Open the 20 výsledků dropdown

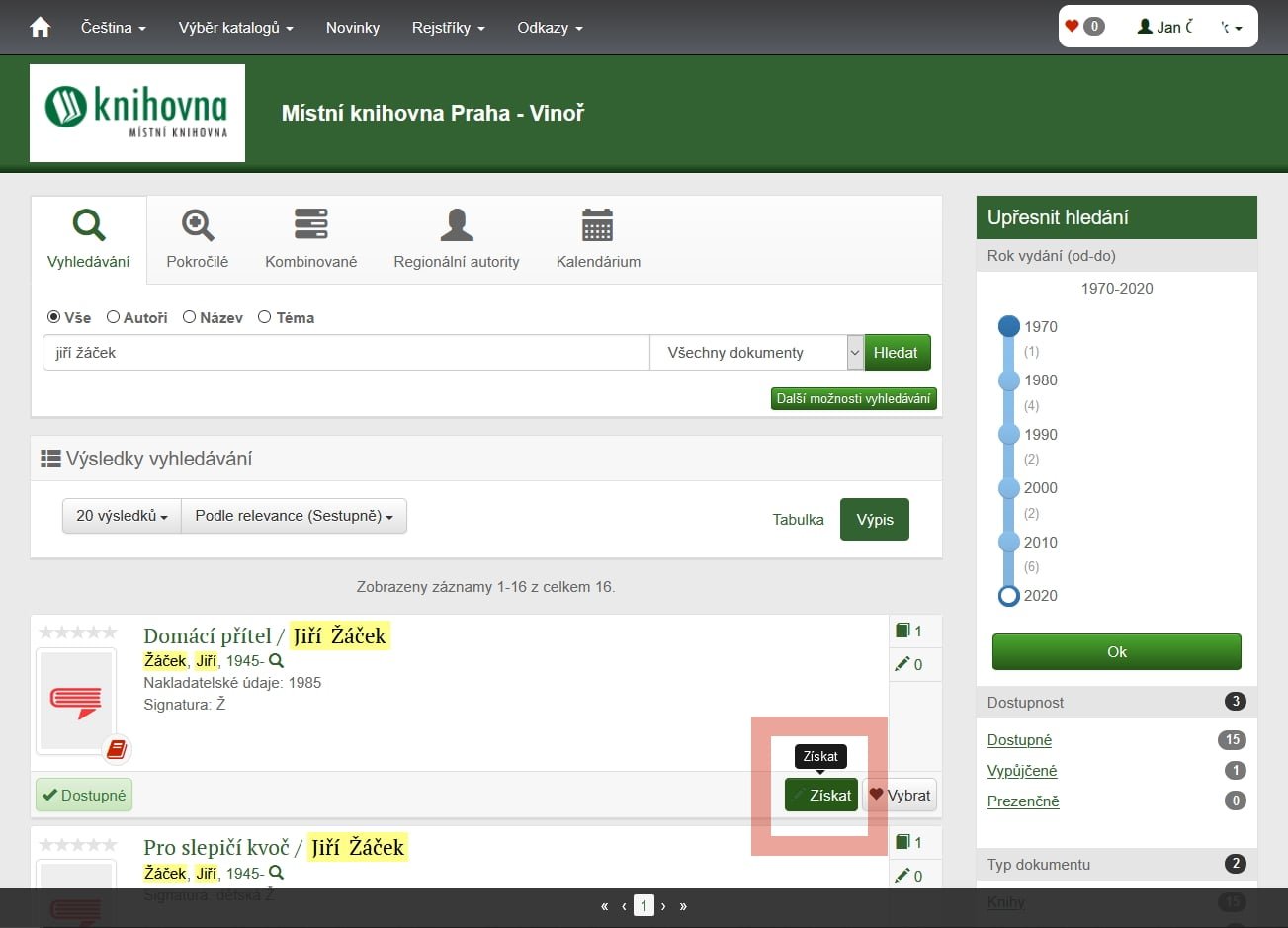point(122,516)
